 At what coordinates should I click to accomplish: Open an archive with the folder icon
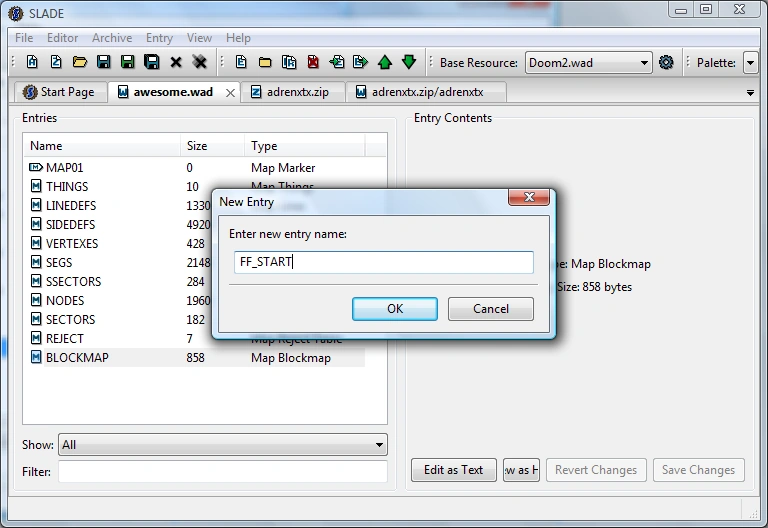coord(80,62)
